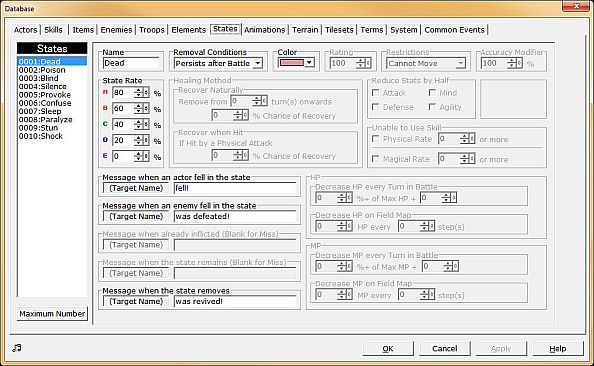Open the System tab
This screenshot has height=366, width=594.
point(403,30)
